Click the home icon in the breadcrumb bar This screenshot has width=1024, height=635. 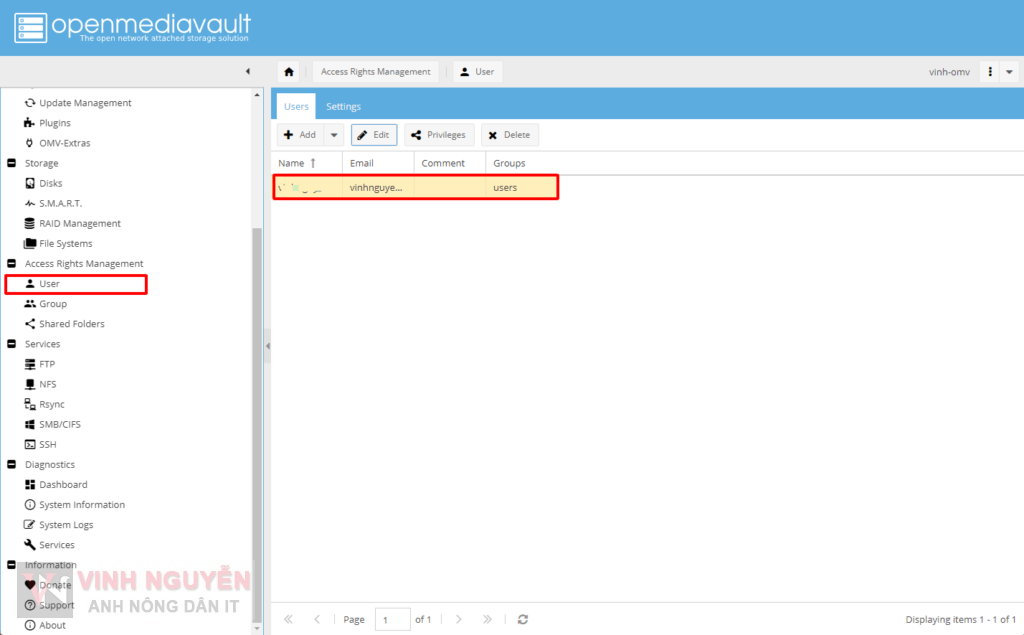pos(288,71)
